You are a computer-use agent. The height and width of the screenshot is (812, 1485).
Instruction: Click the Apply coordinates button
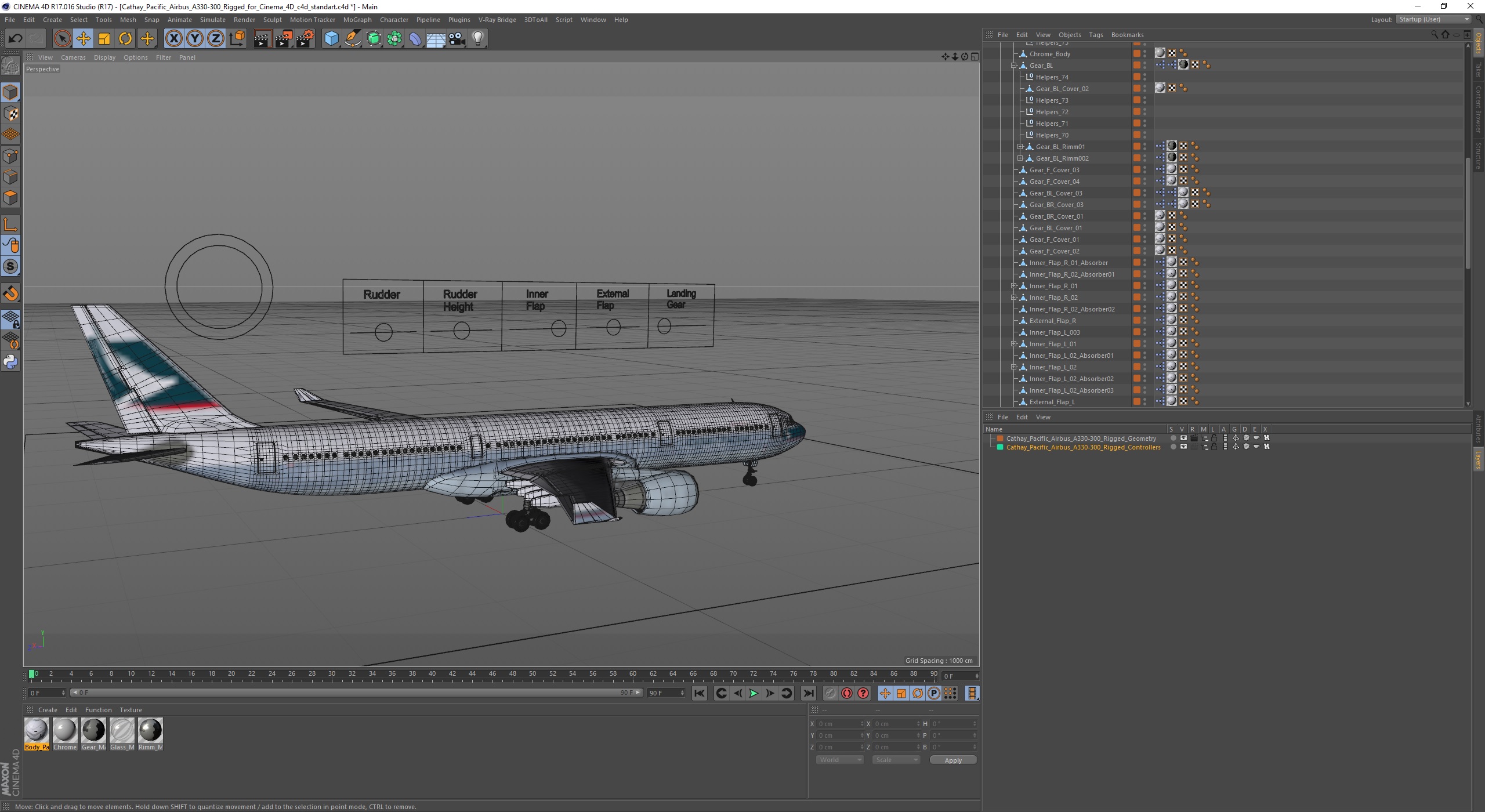[x=953, y=760]
